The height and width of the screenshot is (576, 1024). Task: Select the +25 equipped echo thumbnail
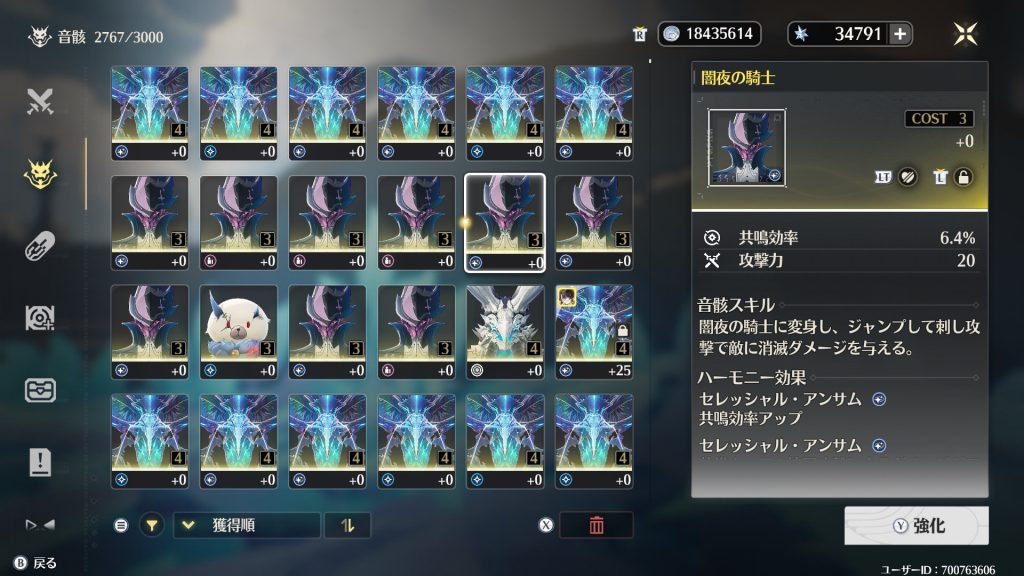pos(594,332)
